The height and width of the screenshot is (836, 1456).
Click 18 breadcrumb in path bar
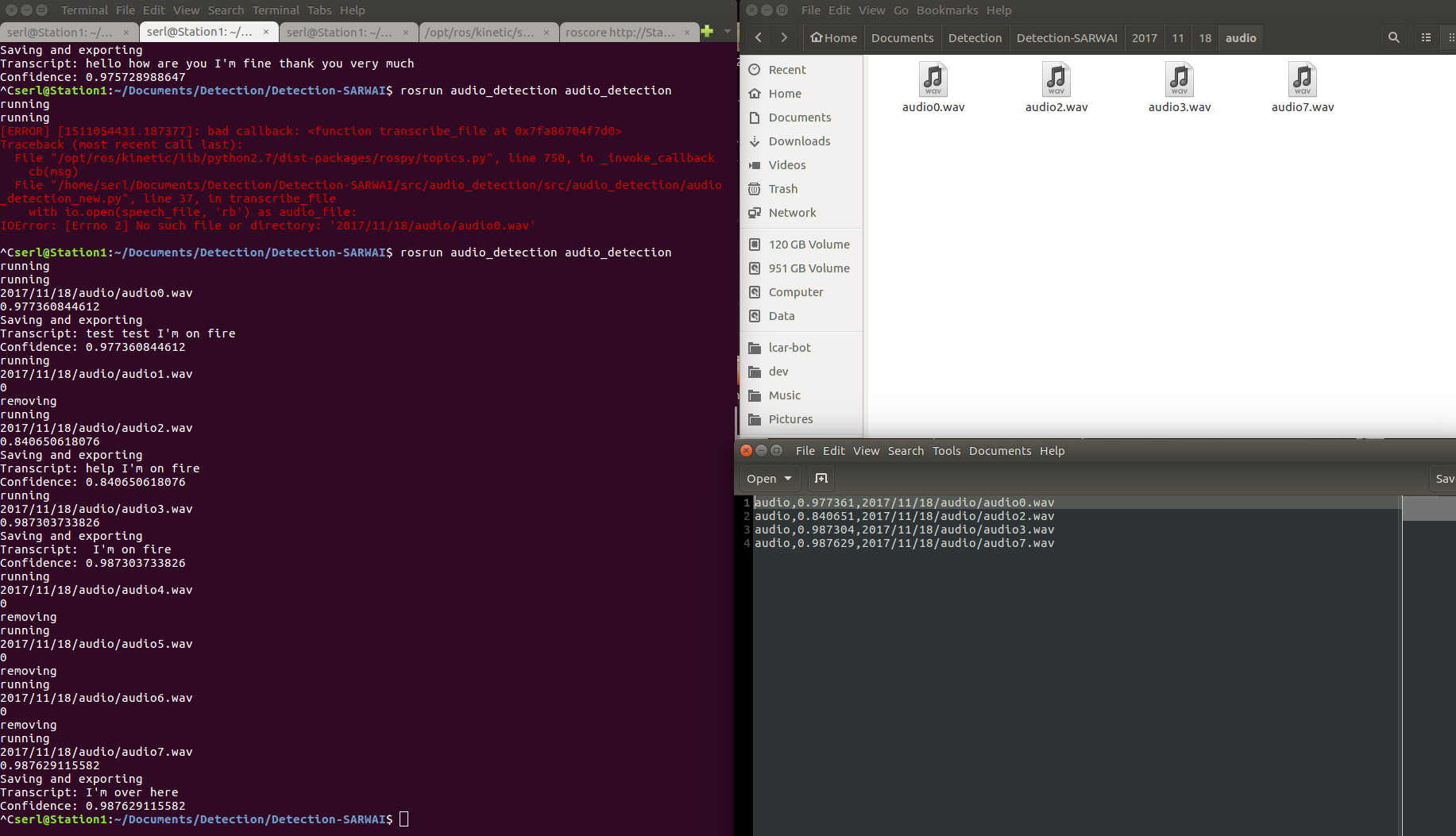[1205, 37]
